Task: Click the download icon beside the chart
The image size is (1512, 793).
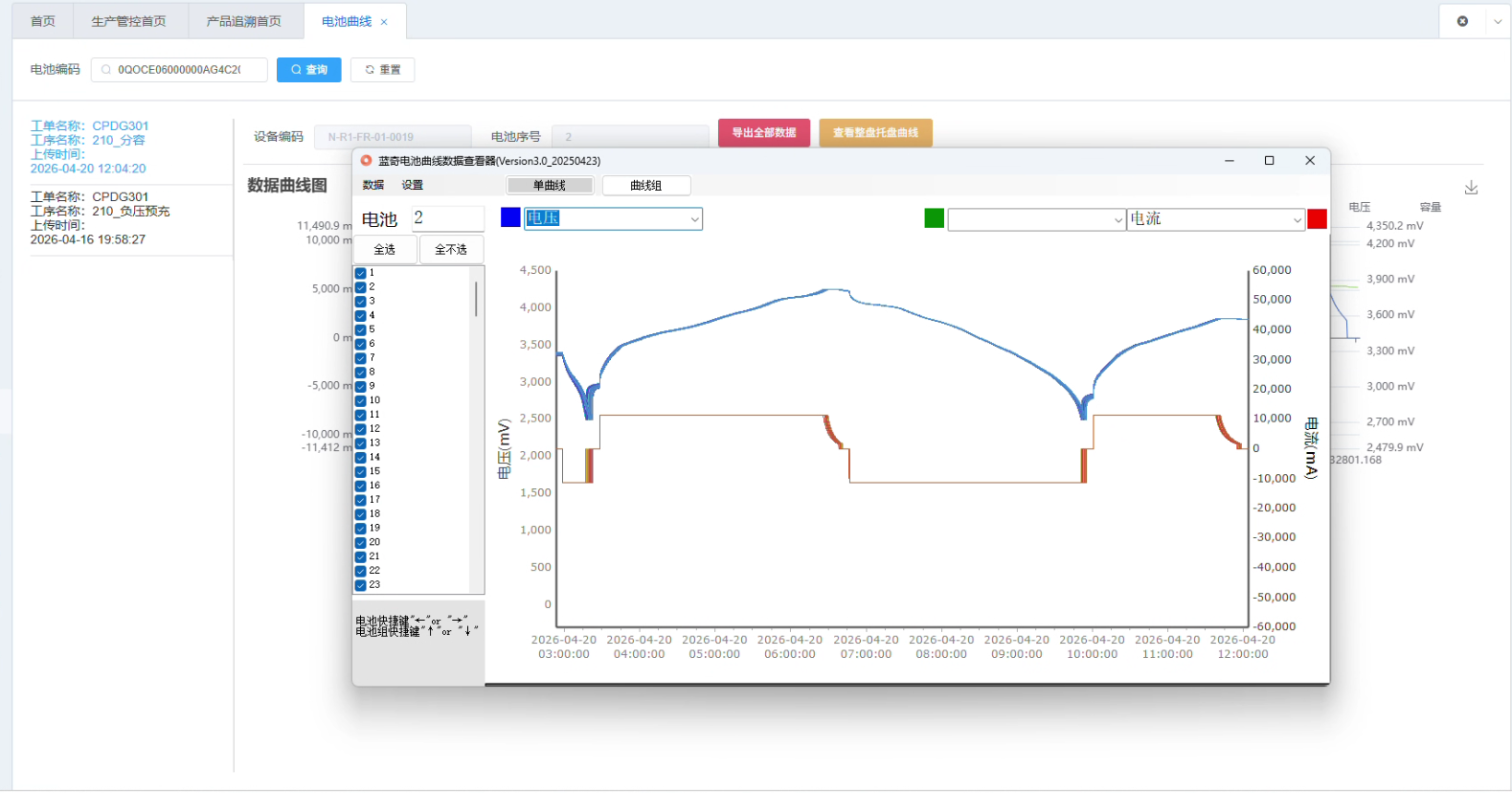Action: click(x=1472, y=188)
